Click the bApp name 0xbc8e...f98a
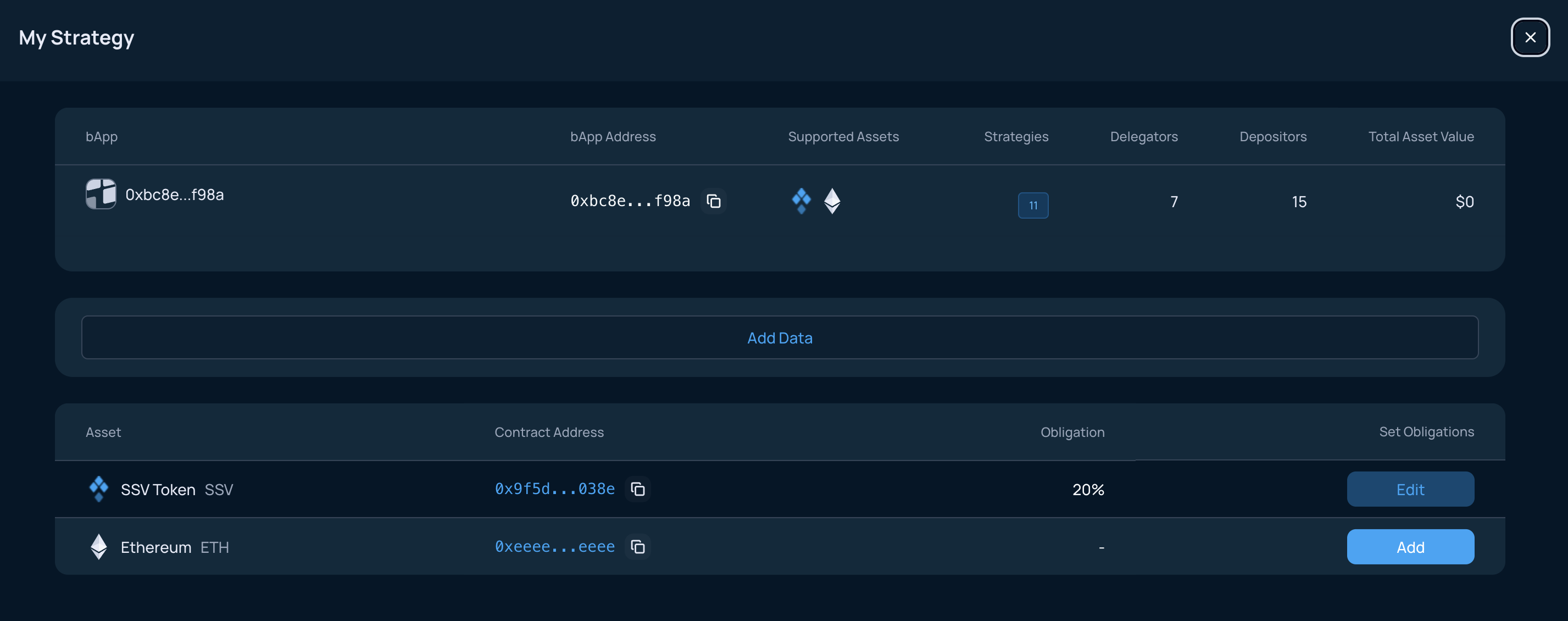The height and width of the screenshot is (621, 1568). [175, 195]
